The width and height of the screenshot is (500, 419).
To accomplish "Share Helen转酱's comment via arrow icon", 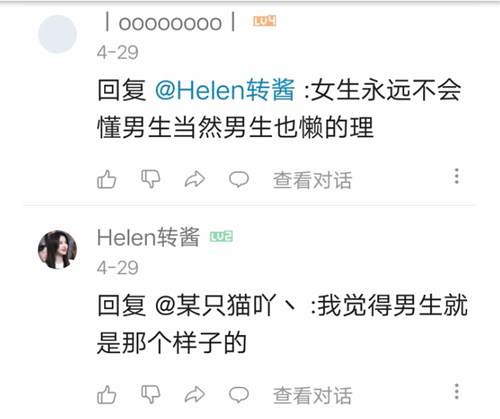I will click(195, 394).
